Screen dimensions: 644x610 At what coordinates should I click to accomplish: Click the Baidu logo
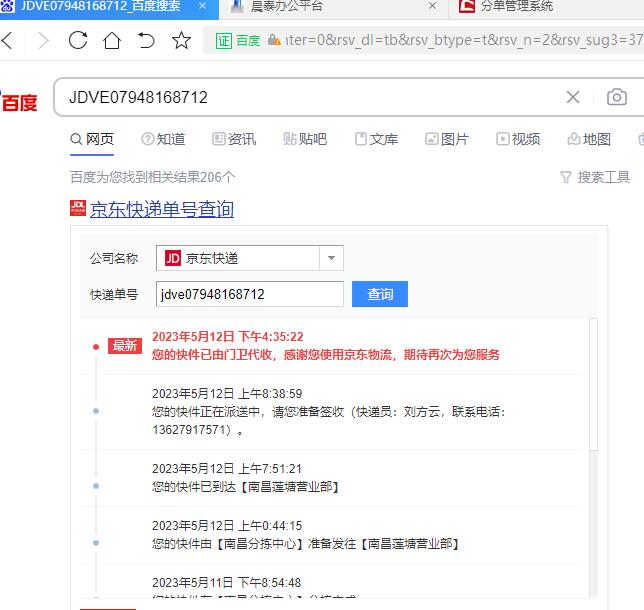click(x=18, y=102)
